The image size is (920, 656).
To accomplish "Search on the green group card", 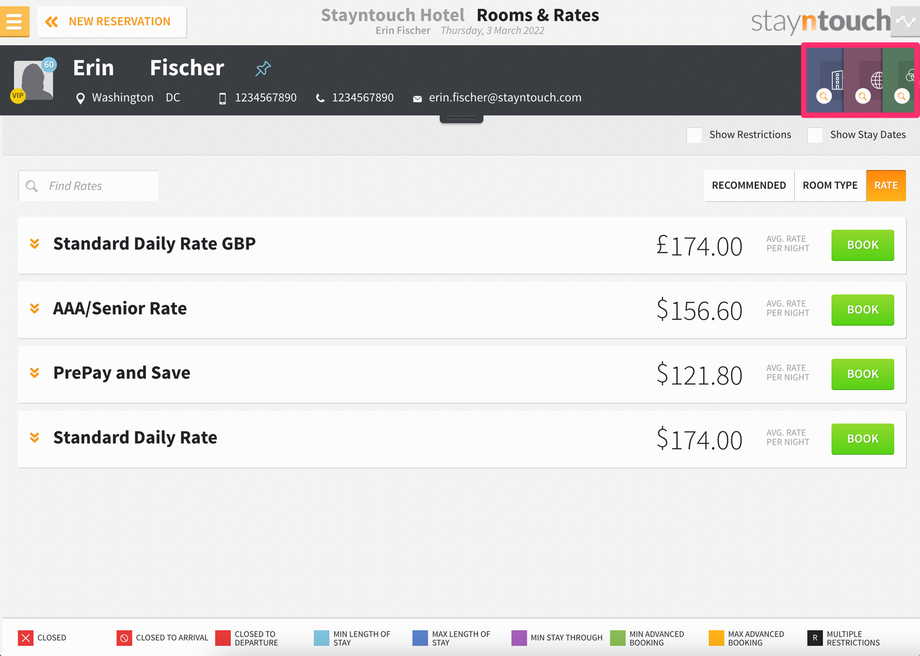I will [901, 96].
